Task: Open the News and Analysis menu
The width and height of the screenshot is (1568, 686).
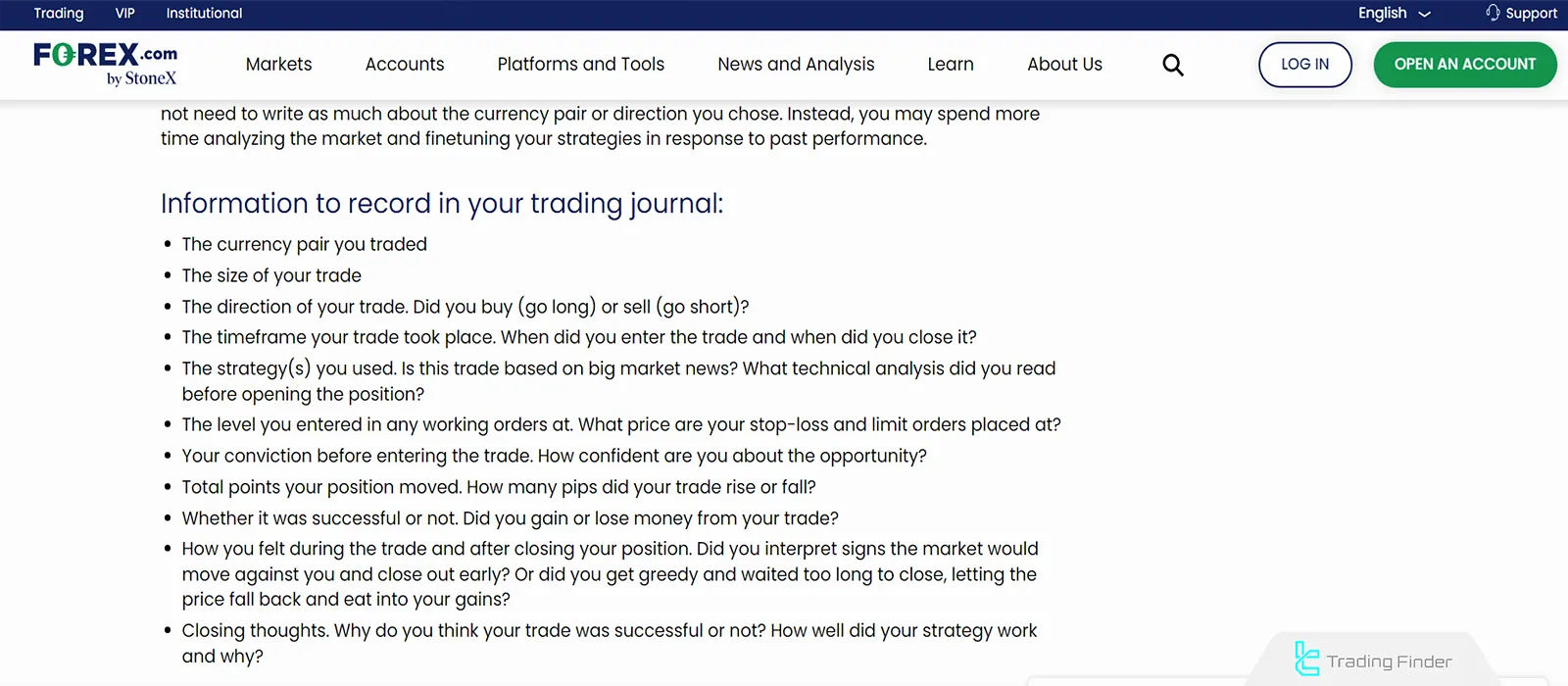Action: coord(795,64)
